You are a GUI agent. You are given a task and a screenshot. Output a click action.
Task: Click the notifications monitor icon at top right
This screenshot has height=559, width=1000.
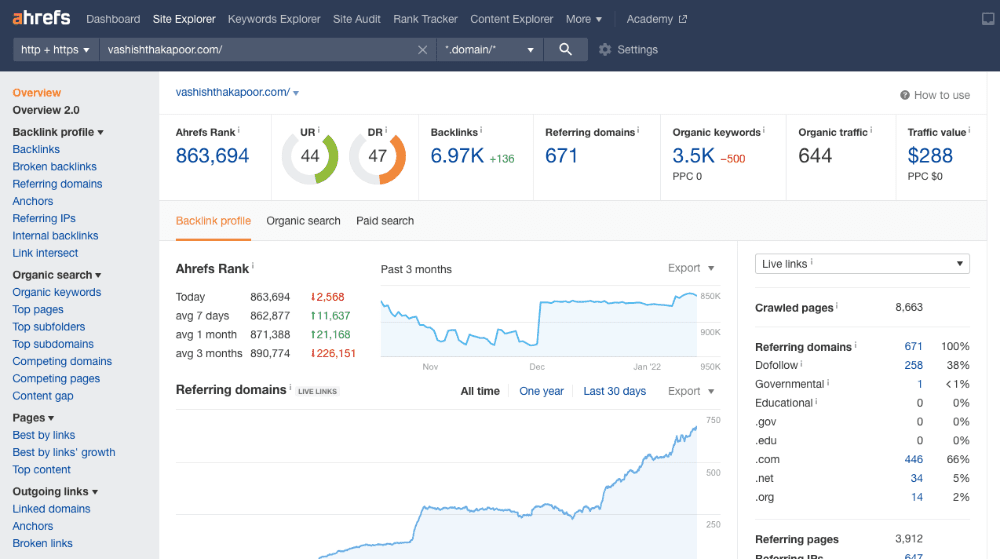pos(988,19)
